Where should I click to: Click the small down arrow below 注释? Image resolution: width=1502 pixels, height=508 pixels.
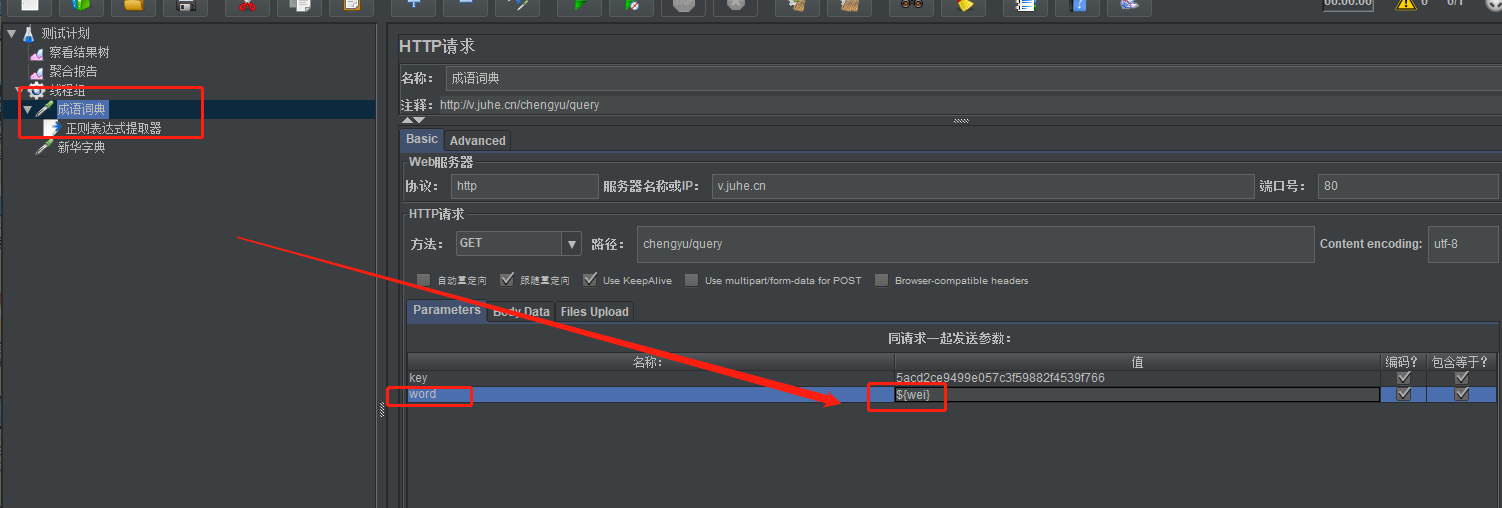coord(419,120)
